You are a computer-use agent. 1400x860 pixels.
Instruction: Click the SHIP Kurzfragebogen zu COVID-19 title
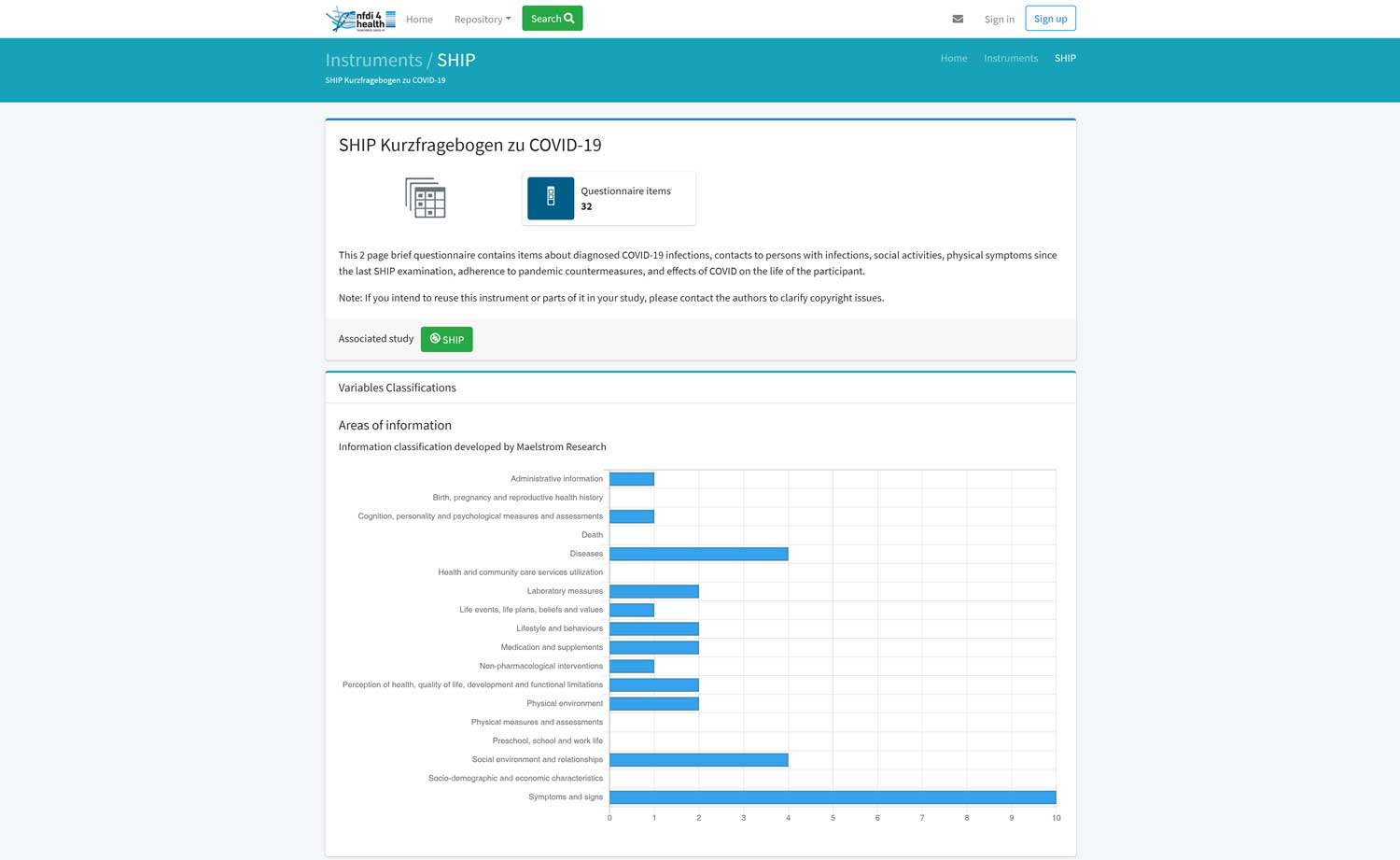[x=469, y=145]
